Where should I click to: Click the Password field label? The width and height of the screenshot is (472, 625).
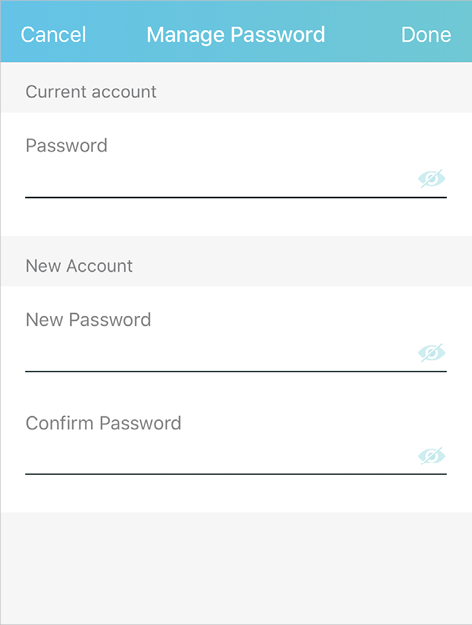pos(67,145)
